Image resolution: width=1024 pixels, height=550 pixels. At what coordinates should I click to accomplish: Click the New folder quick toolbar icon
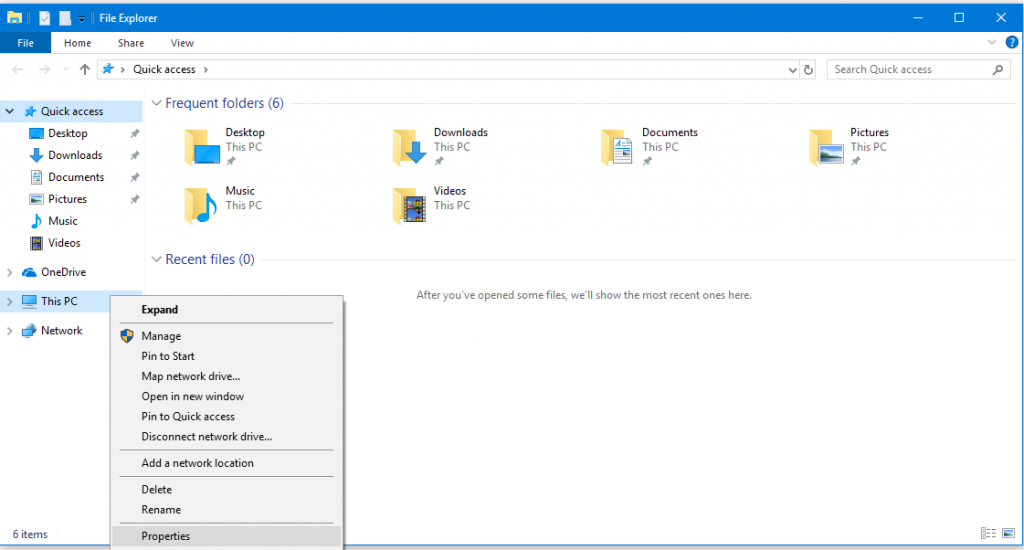65,18
